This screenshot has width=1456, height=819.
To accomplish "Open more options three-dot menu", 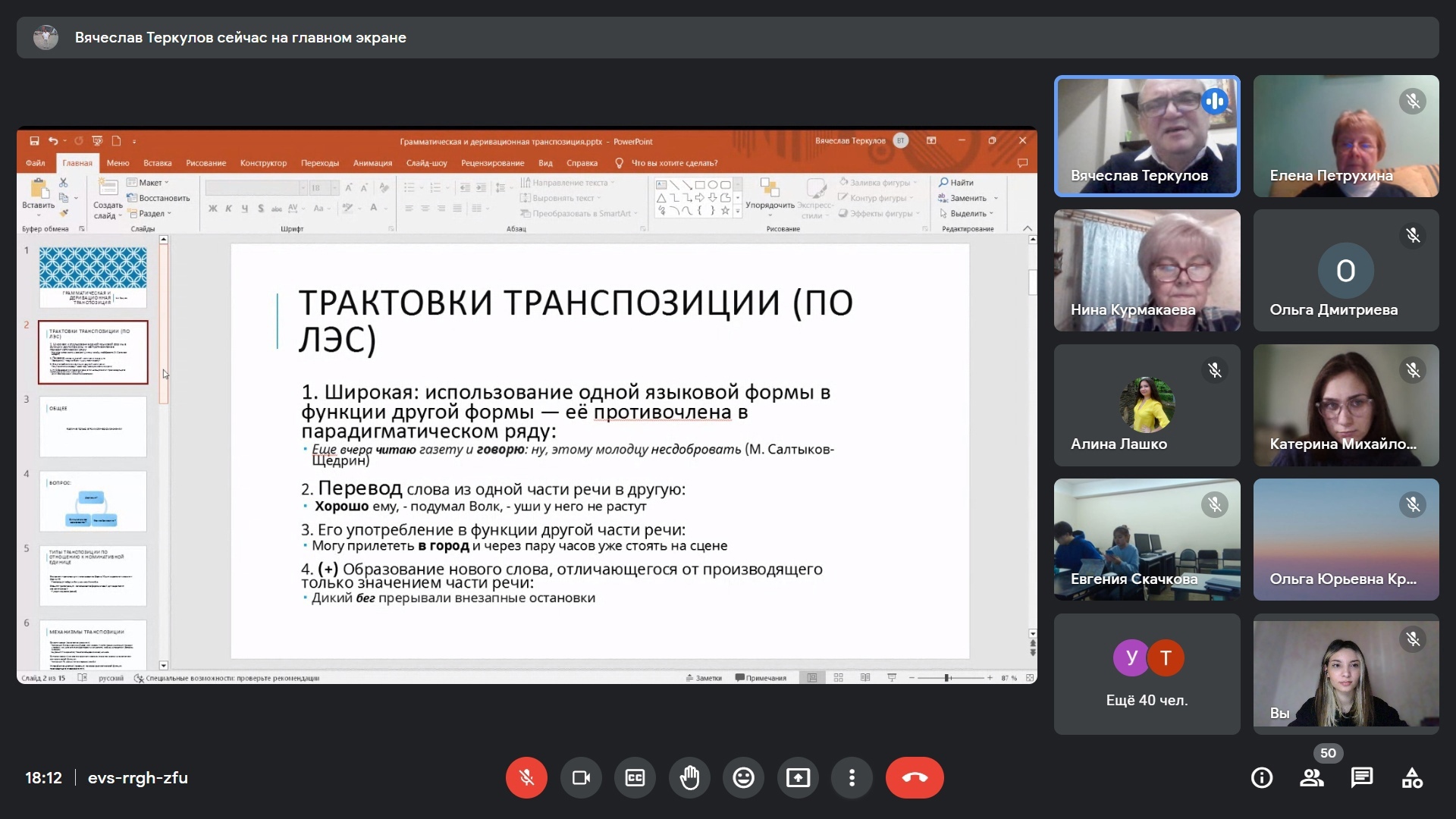I will 852,777.
